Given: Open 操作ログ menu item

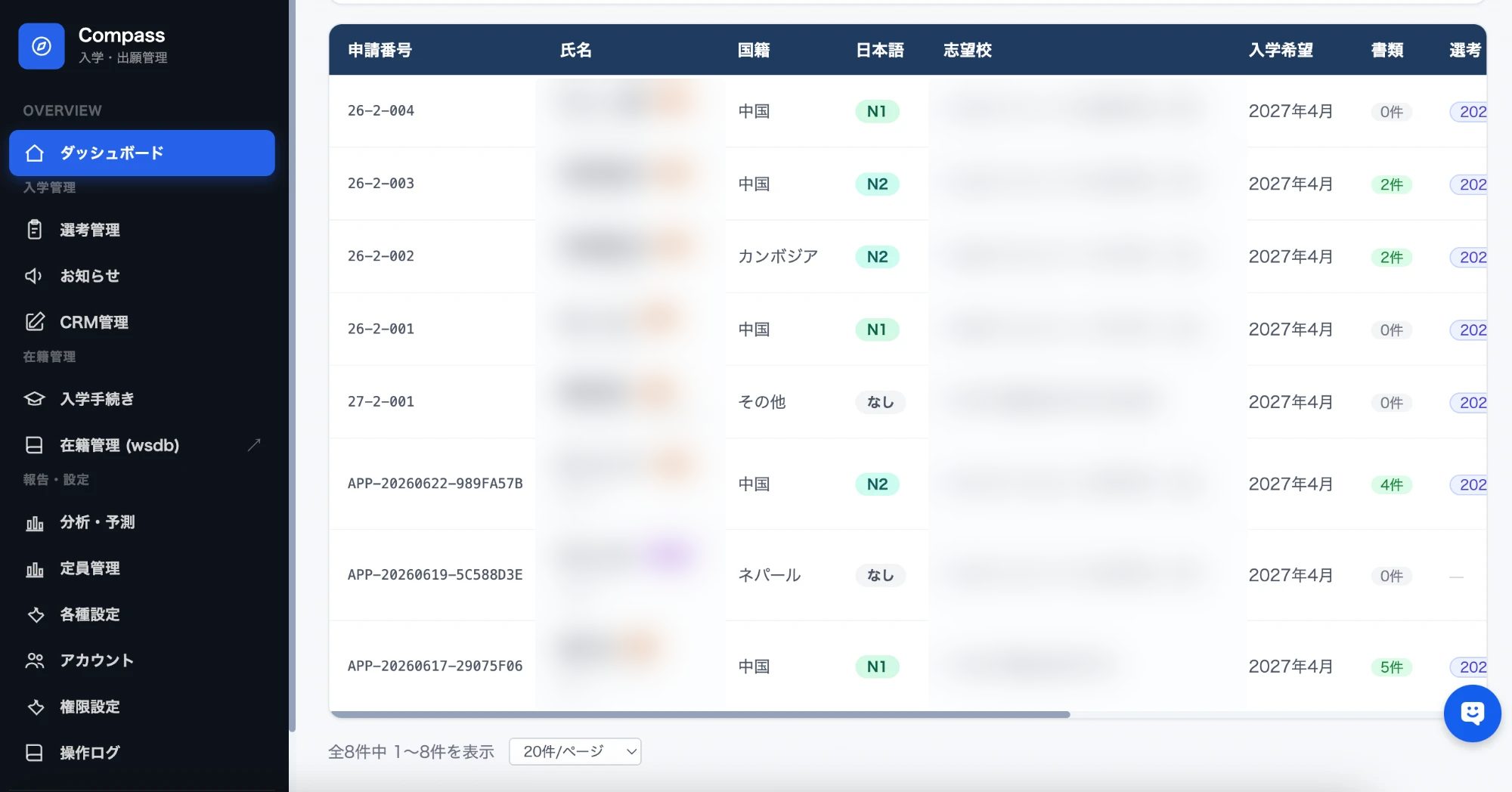Looking at the screenshot, I should 142,753.
